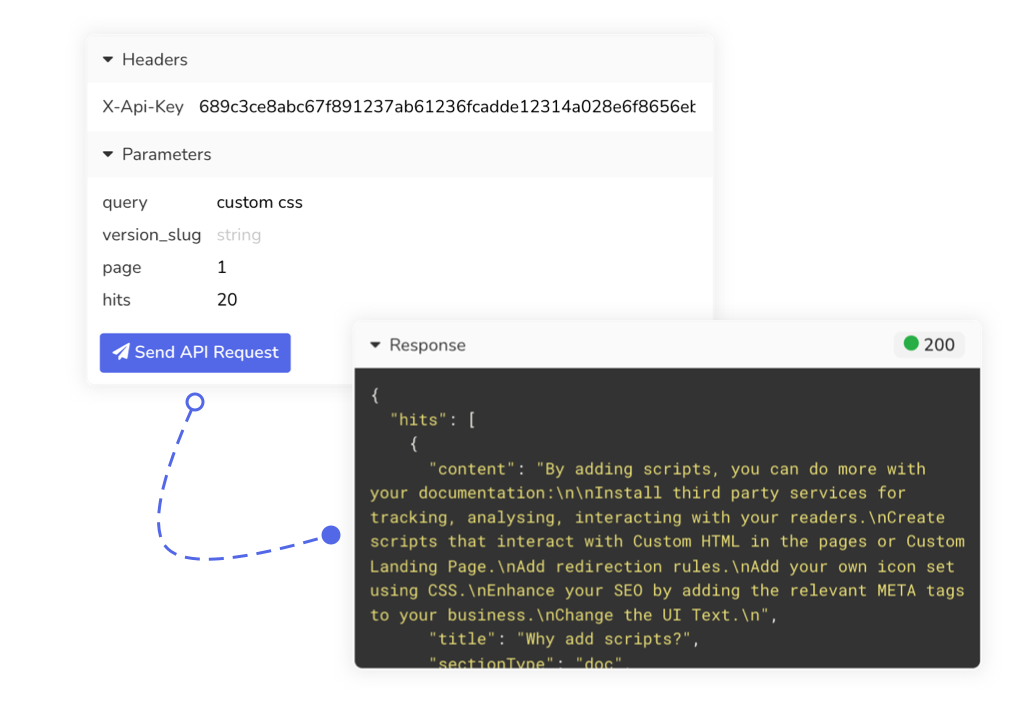This screenshot has height=723, width=1019.
Task: Collapse the Headers section triangle
Action: click(x=108, y=60)
